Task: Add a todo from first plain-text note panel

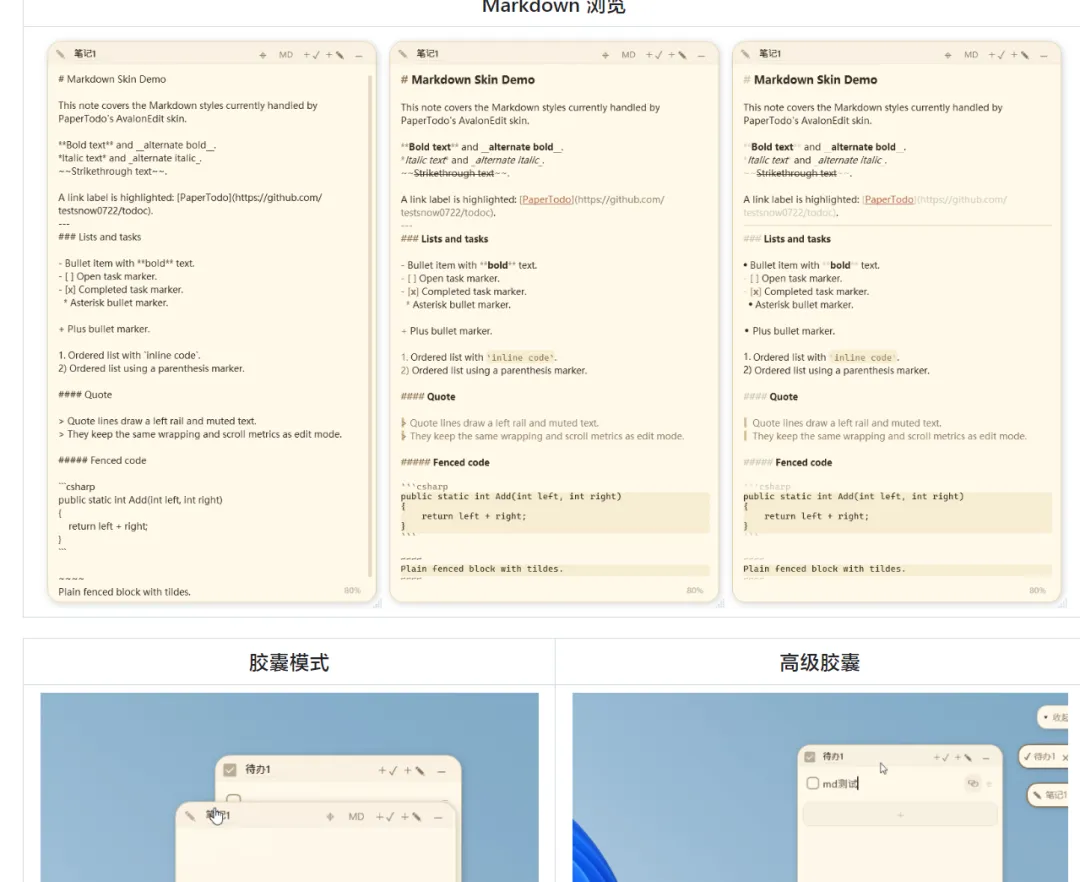Action: [x=311, y=55]
